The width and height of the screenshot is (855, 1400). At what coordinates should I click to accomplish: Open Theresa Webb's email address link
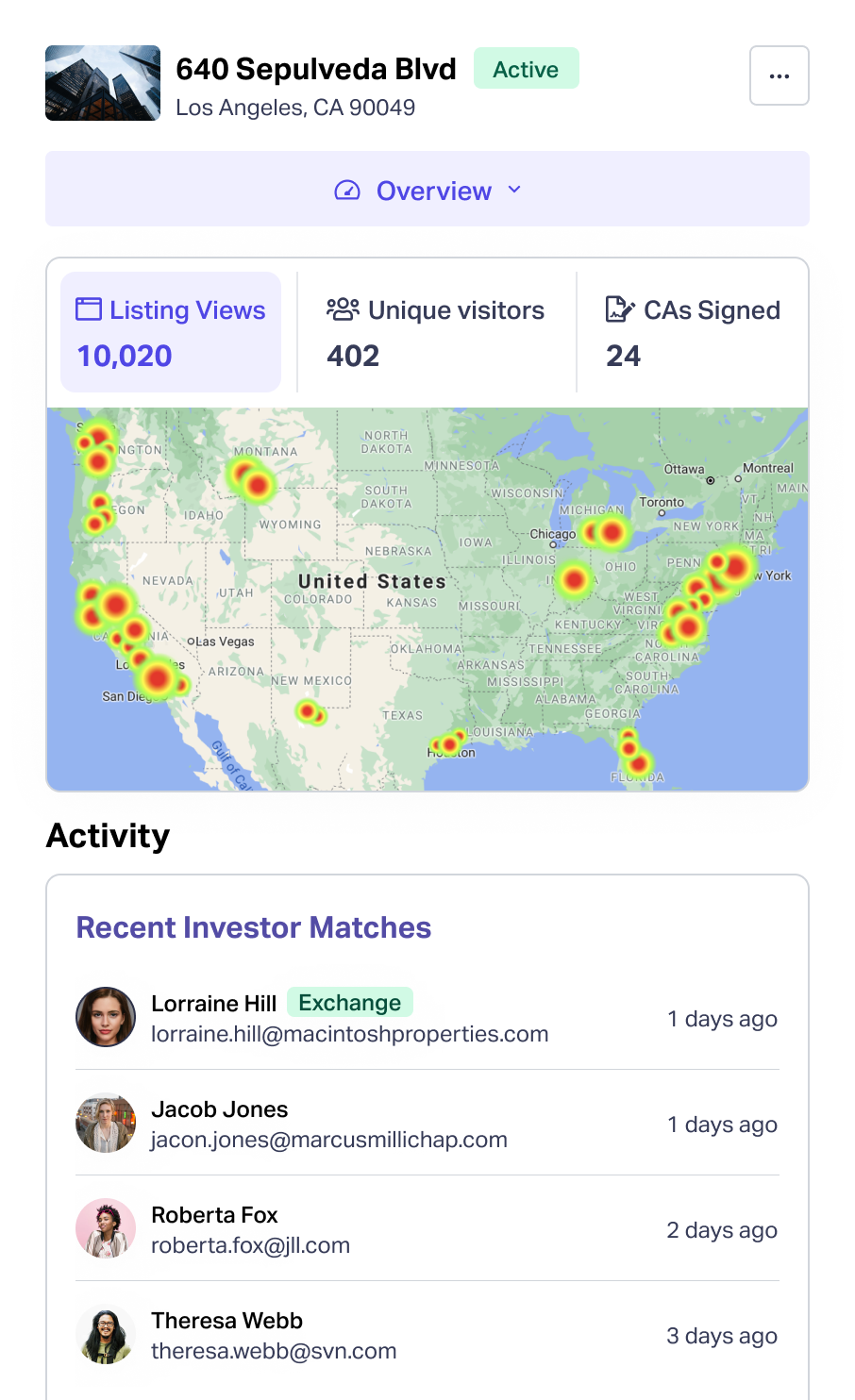274,1351
